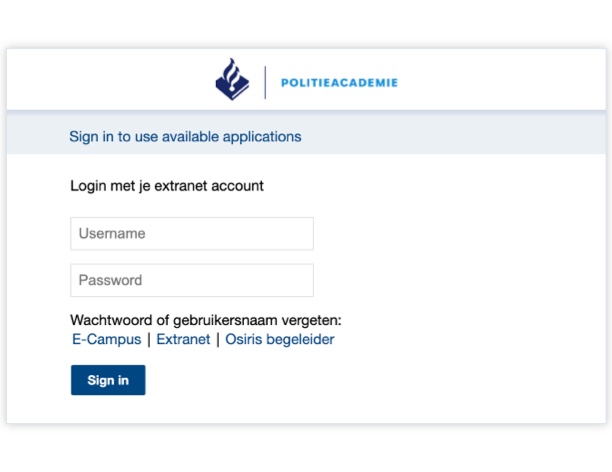Viewport: 612px width, 472px height.
Task: Click the blank header area right of POLITIEACADEMIE
Action: [x=500, y=80]
